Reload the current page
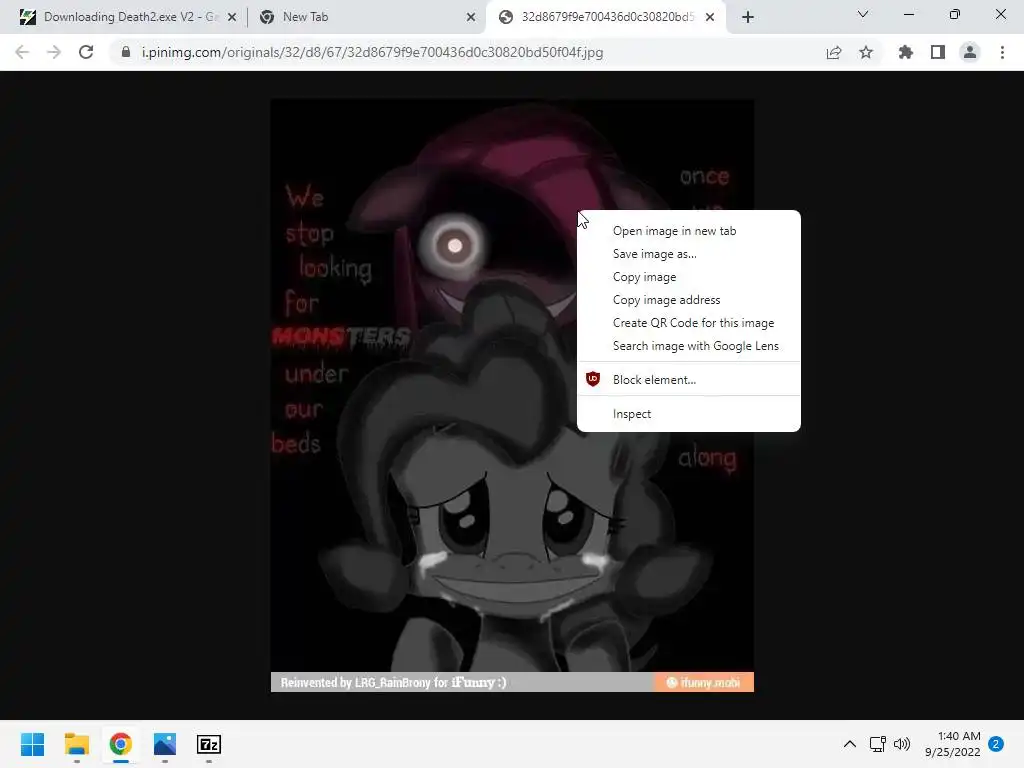 click(86, 52)
